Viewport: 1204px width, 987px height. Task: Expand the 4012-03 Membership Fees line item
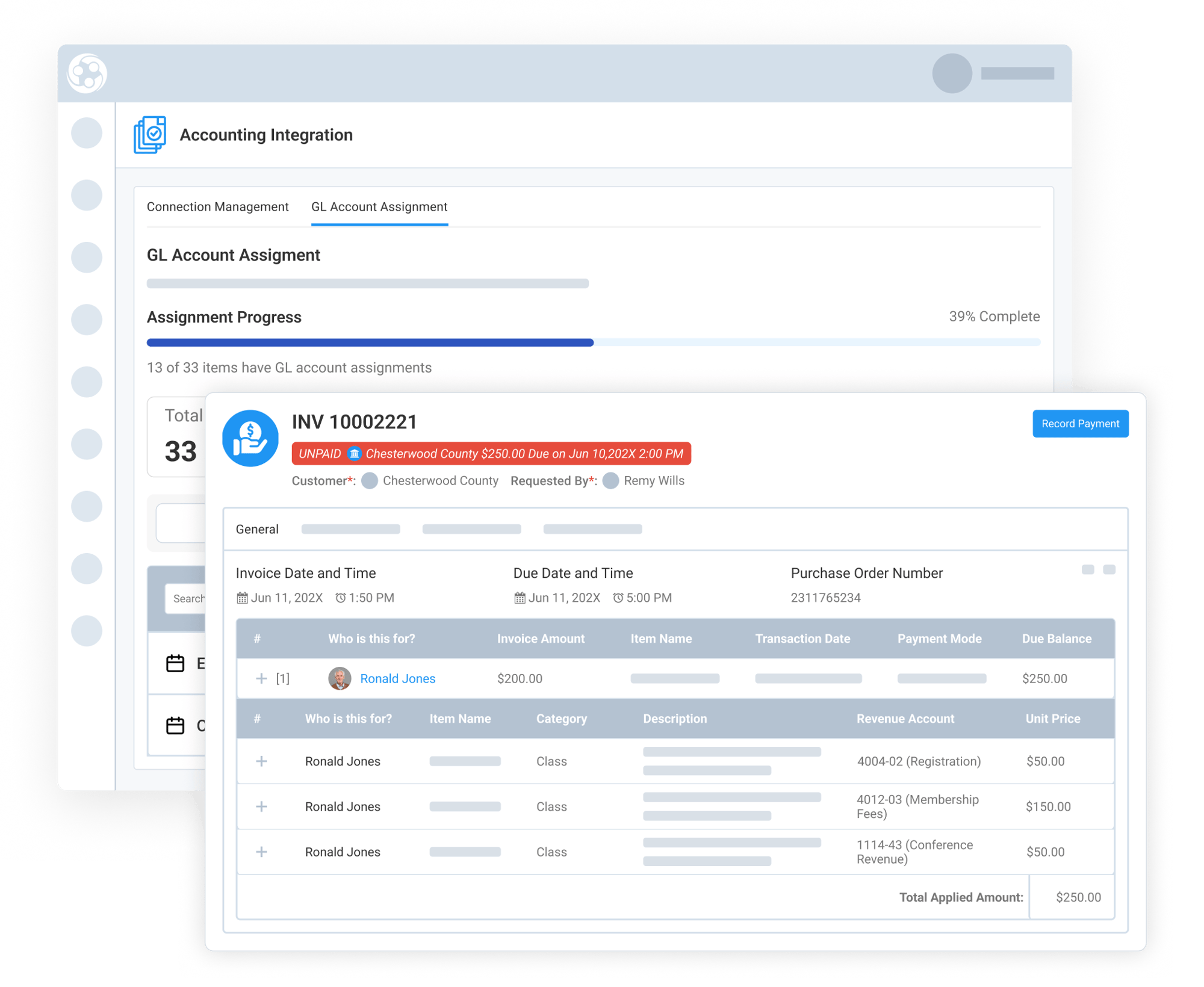[x=261, y=806]
